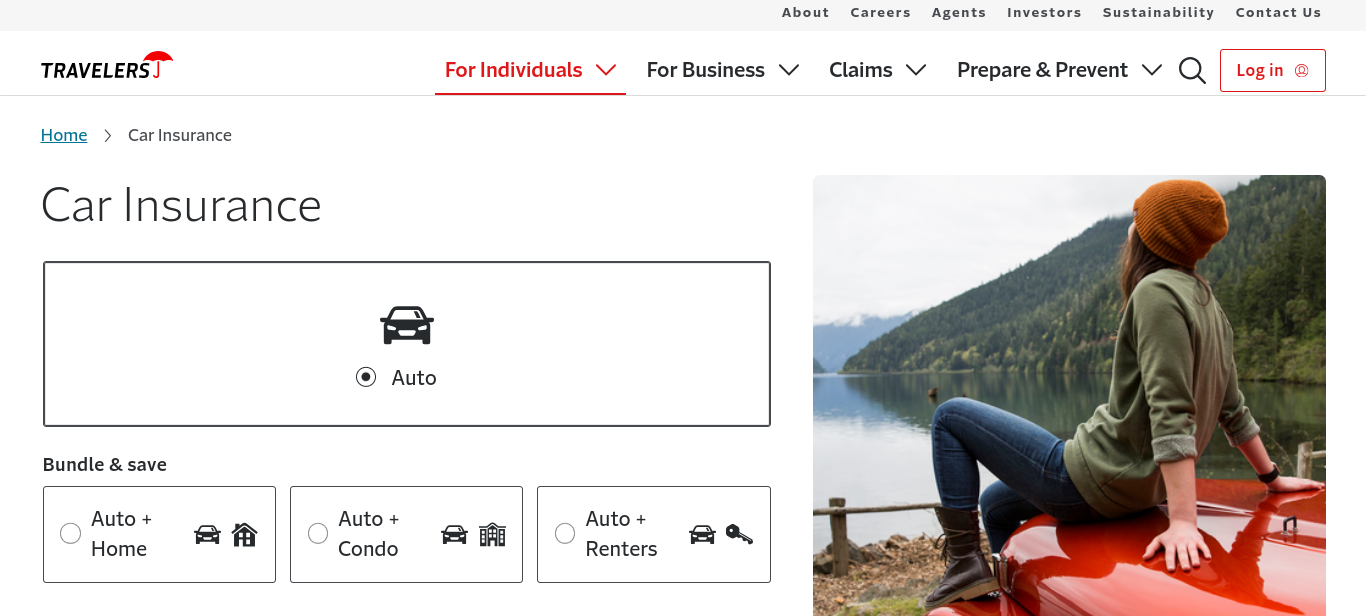Select the Auto + Renters radio button
The width and height of the screenshot is (1366, 616).
click(564, 534)
